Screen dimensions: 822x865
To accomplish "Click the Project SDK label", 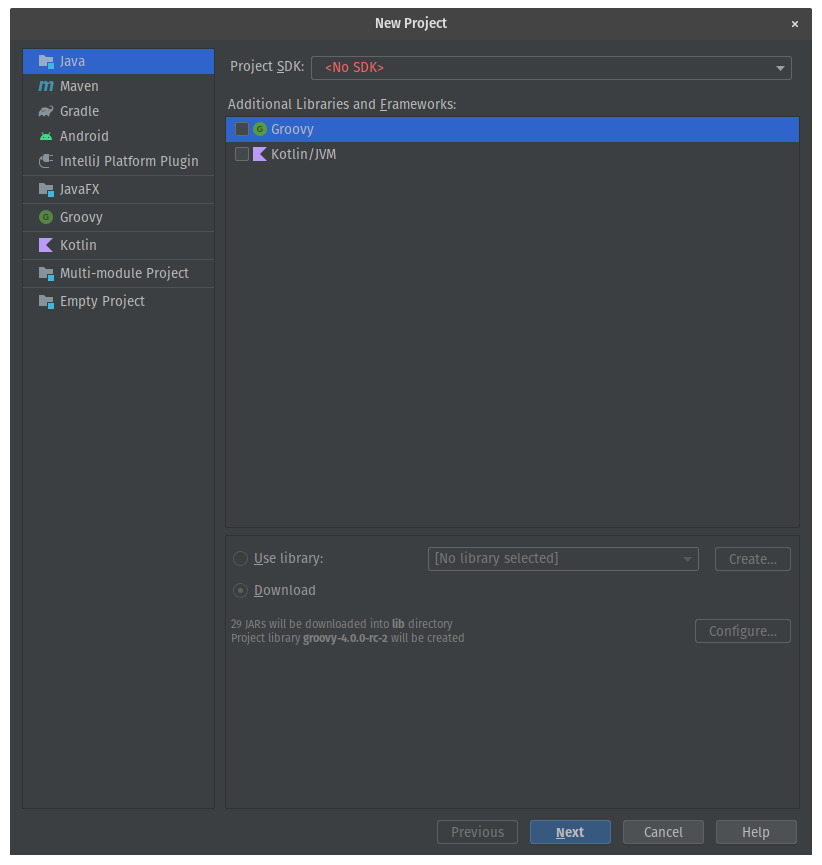I will coord(267,66).
